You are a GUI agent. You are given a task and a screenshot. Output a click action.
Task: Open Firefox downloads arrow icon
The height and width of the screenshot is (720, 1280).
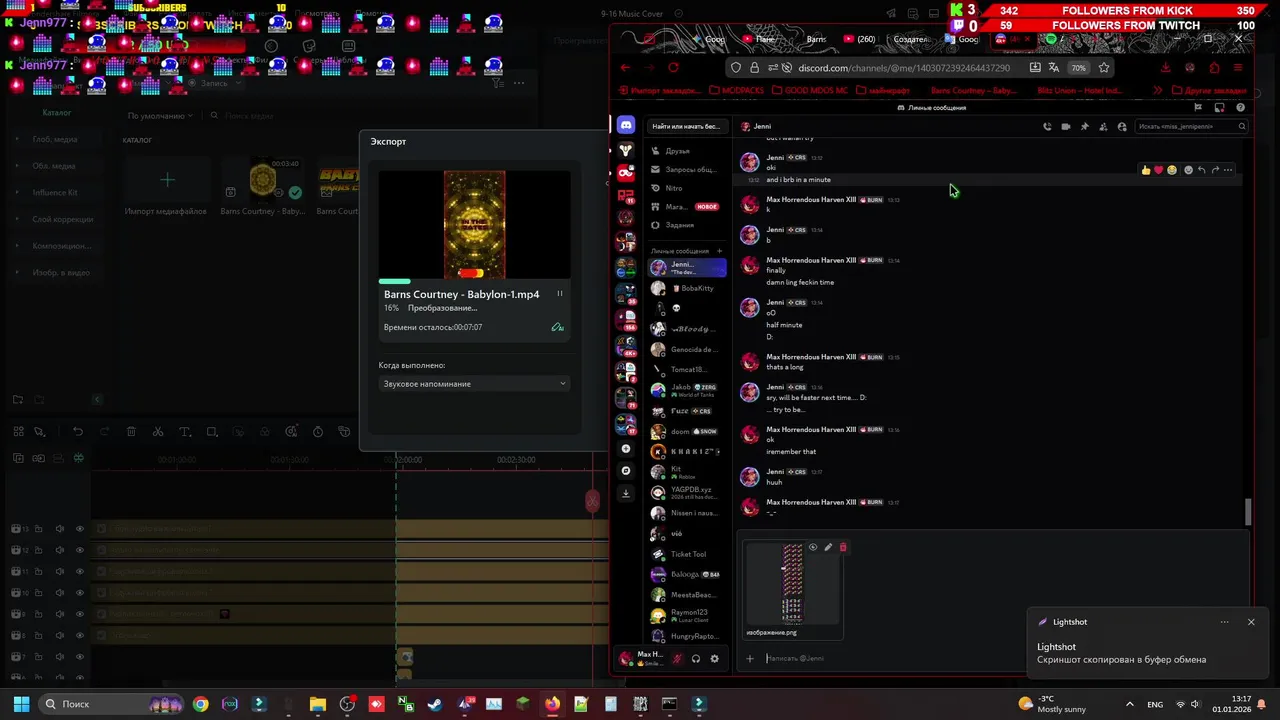1166,68
